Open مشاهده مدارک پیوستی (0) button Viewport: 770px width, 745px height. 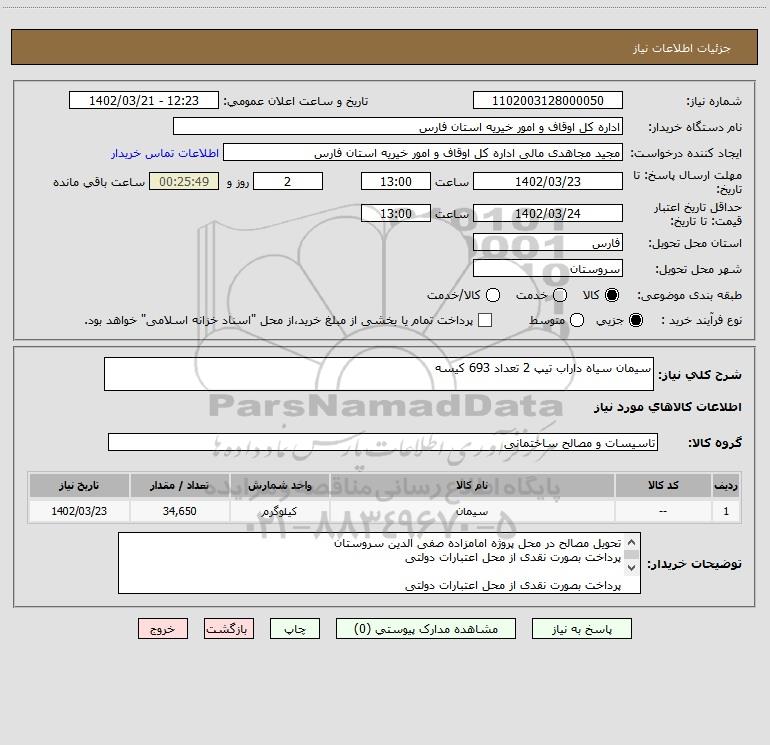426,629
